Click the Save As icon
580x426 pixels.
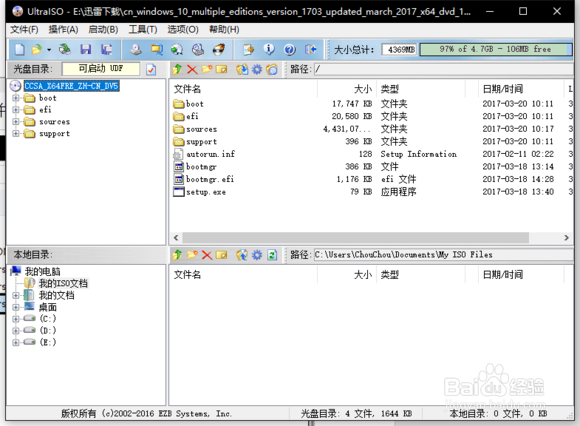click(x=107, y=49)
